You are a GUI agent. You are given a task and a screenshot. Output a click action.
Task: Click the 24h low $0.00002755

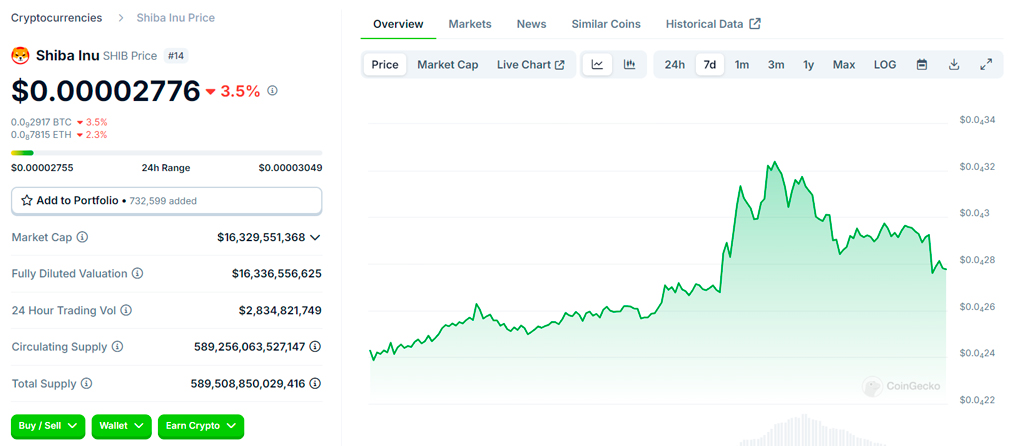pos(42,168)
